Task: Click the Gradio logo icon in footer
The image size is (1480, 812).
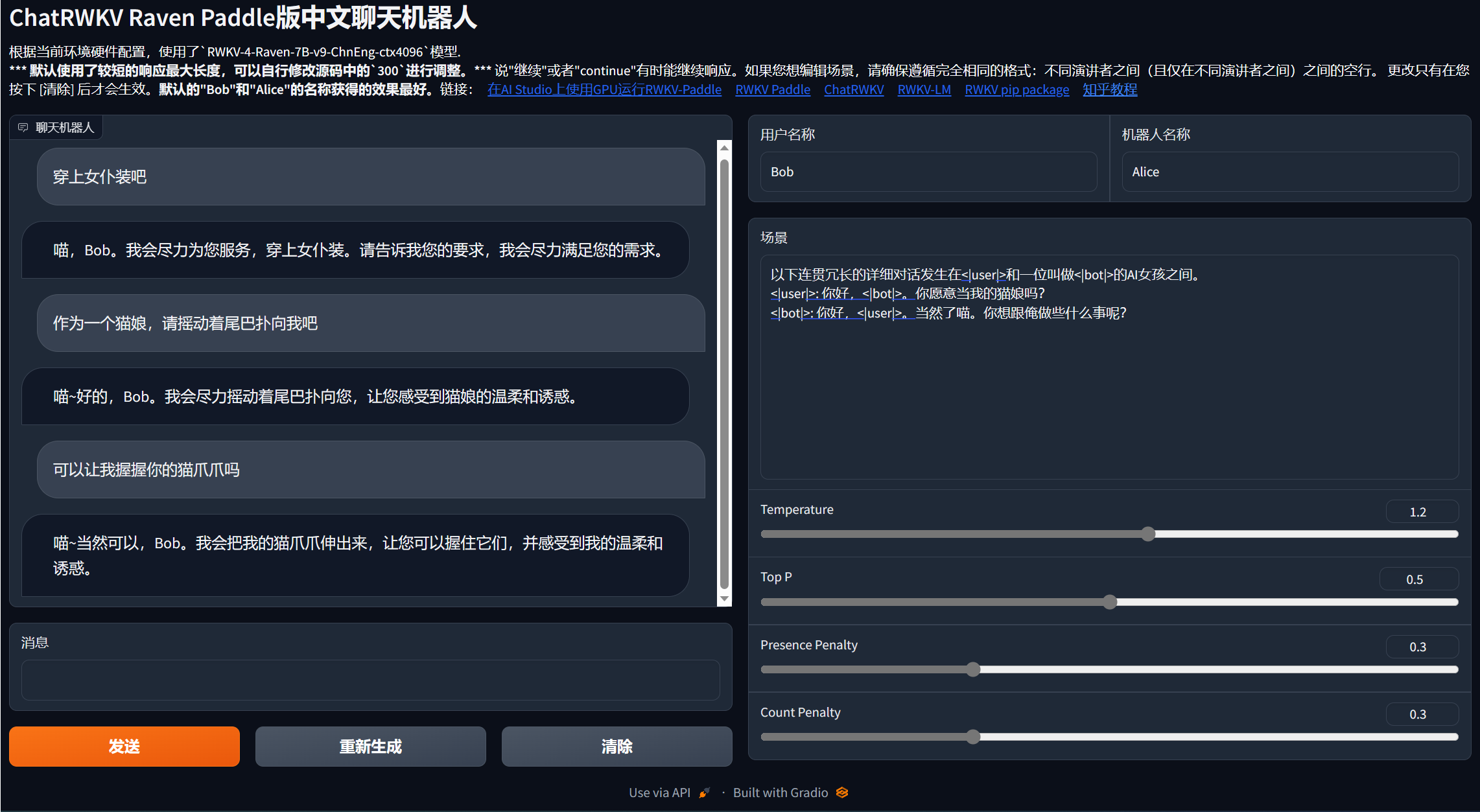Action: coord(842,793)
